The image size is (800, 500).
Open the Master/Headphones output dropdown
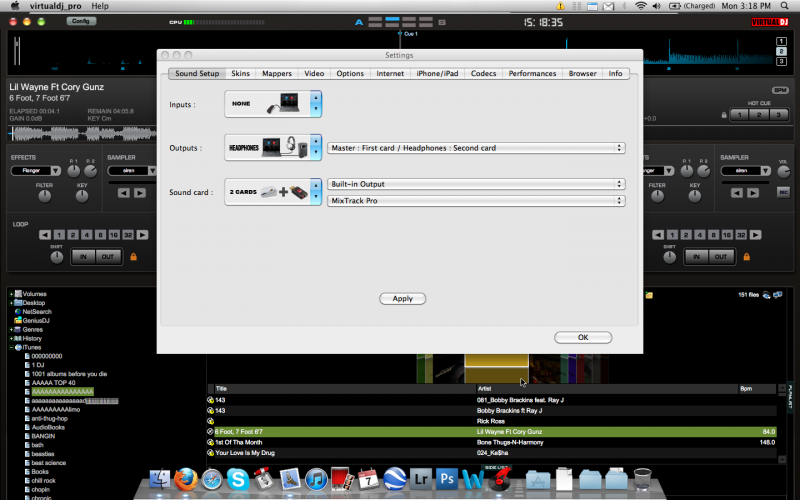pyautogui.click(x=476, y=148)
